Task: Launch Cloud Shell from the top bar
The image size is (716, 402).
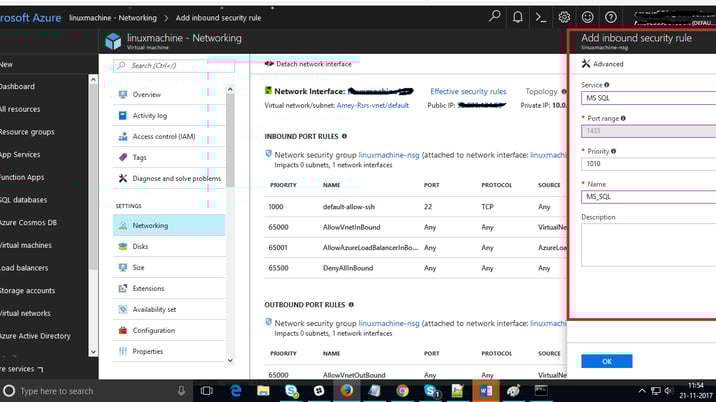Action: pos(541,17)
